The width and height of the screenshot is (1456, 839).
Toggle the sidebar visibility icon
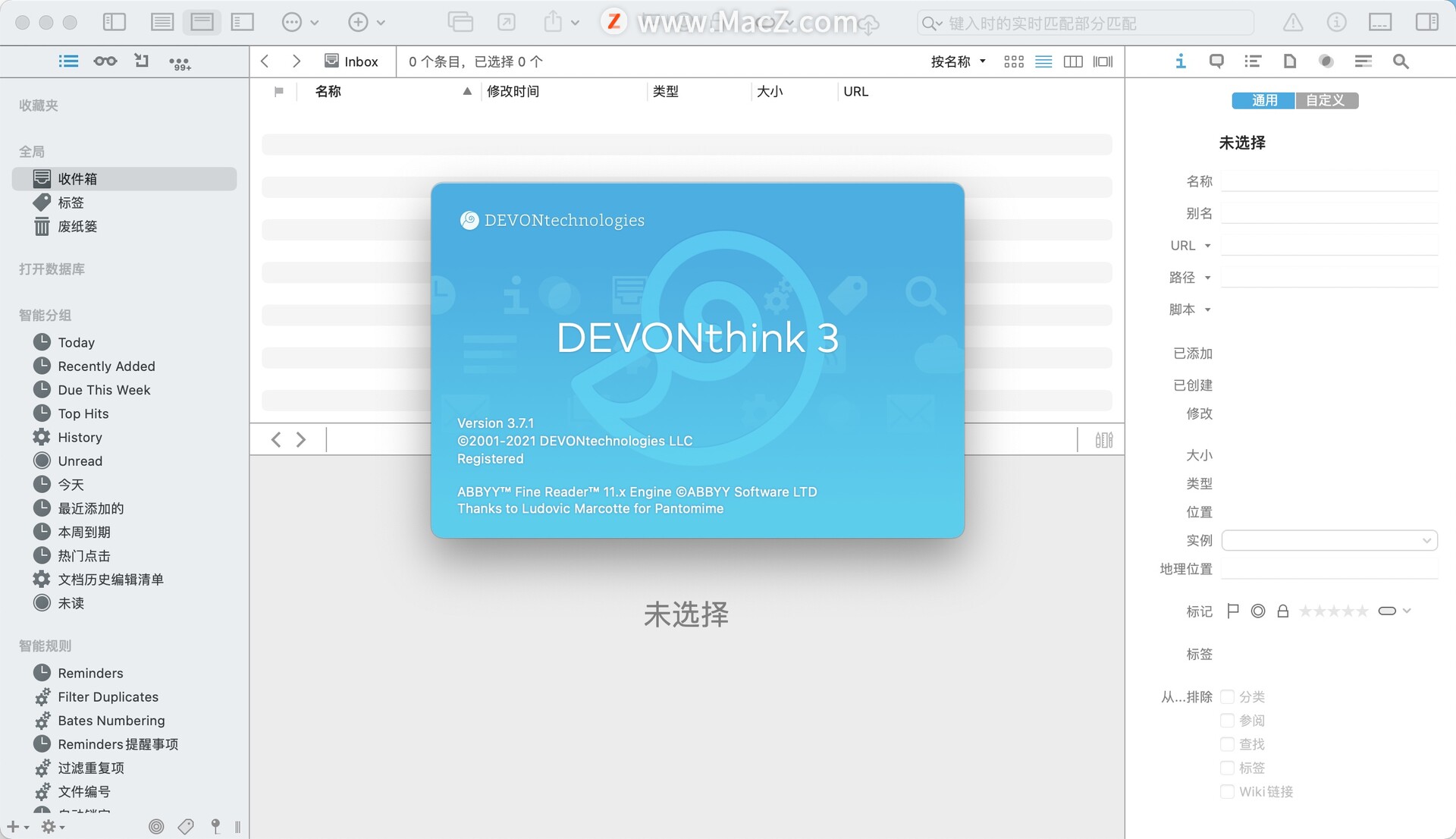[115, 22]
